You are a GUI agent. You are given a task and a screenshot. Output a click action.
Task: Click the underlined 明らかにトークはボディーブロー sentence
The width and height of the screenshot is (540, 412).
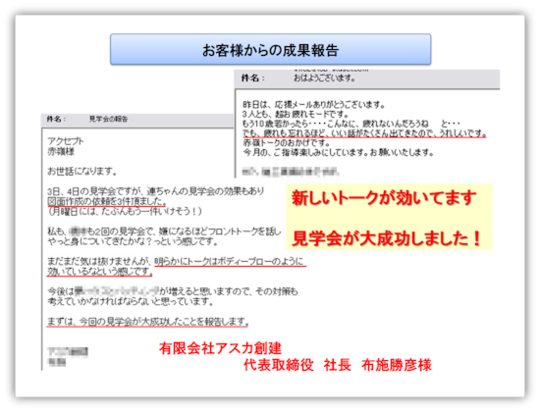(x=230, y=262)
